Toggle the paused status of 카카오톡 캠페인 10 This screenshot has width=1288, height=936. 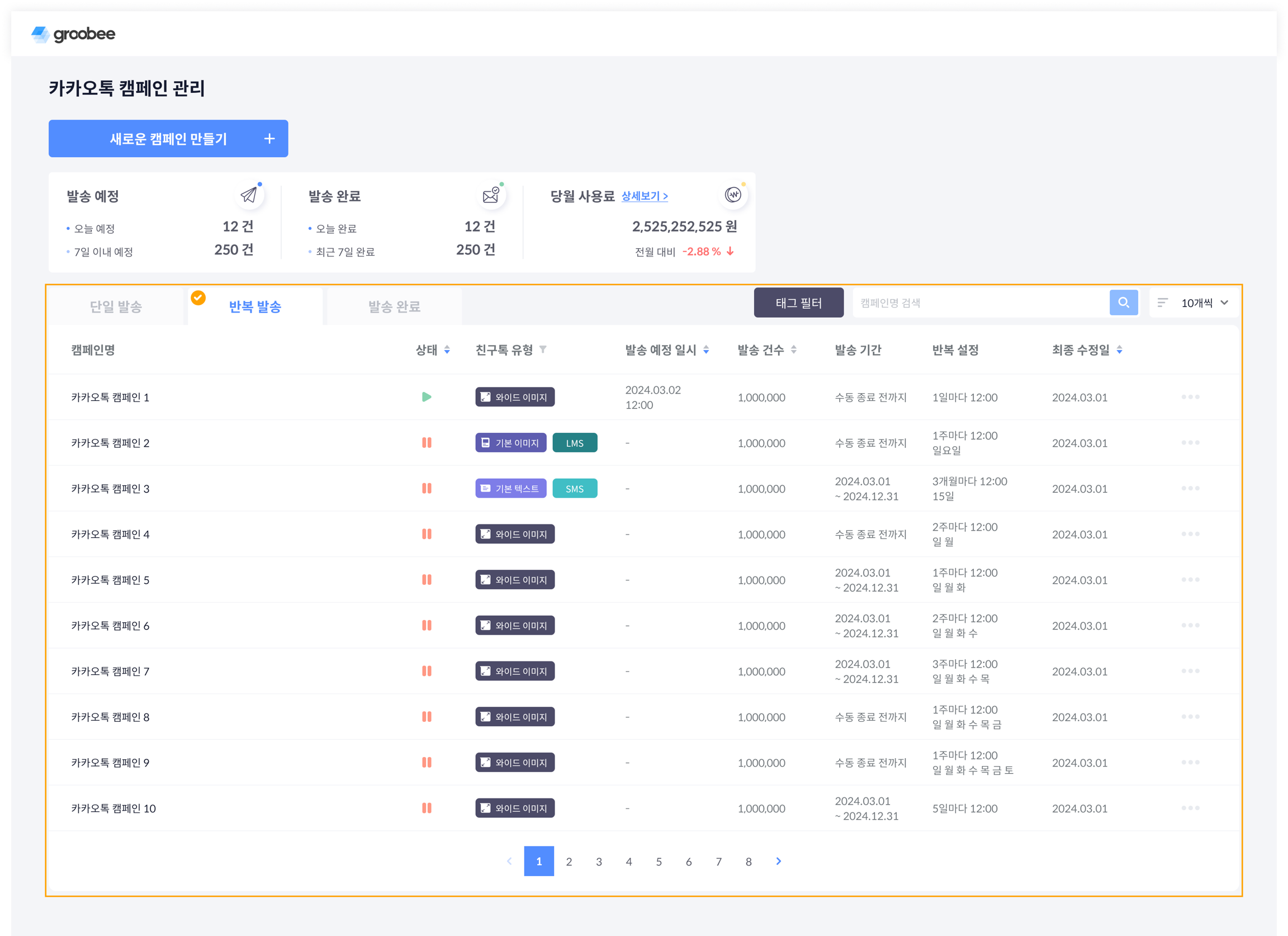[427, 807]
